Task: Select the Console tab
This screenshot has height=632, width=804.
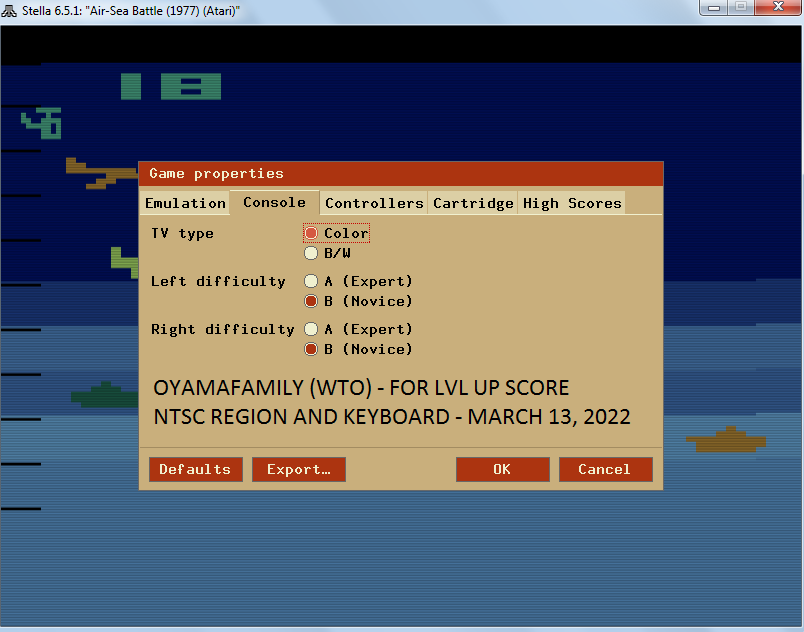Action: coord(274,202)
